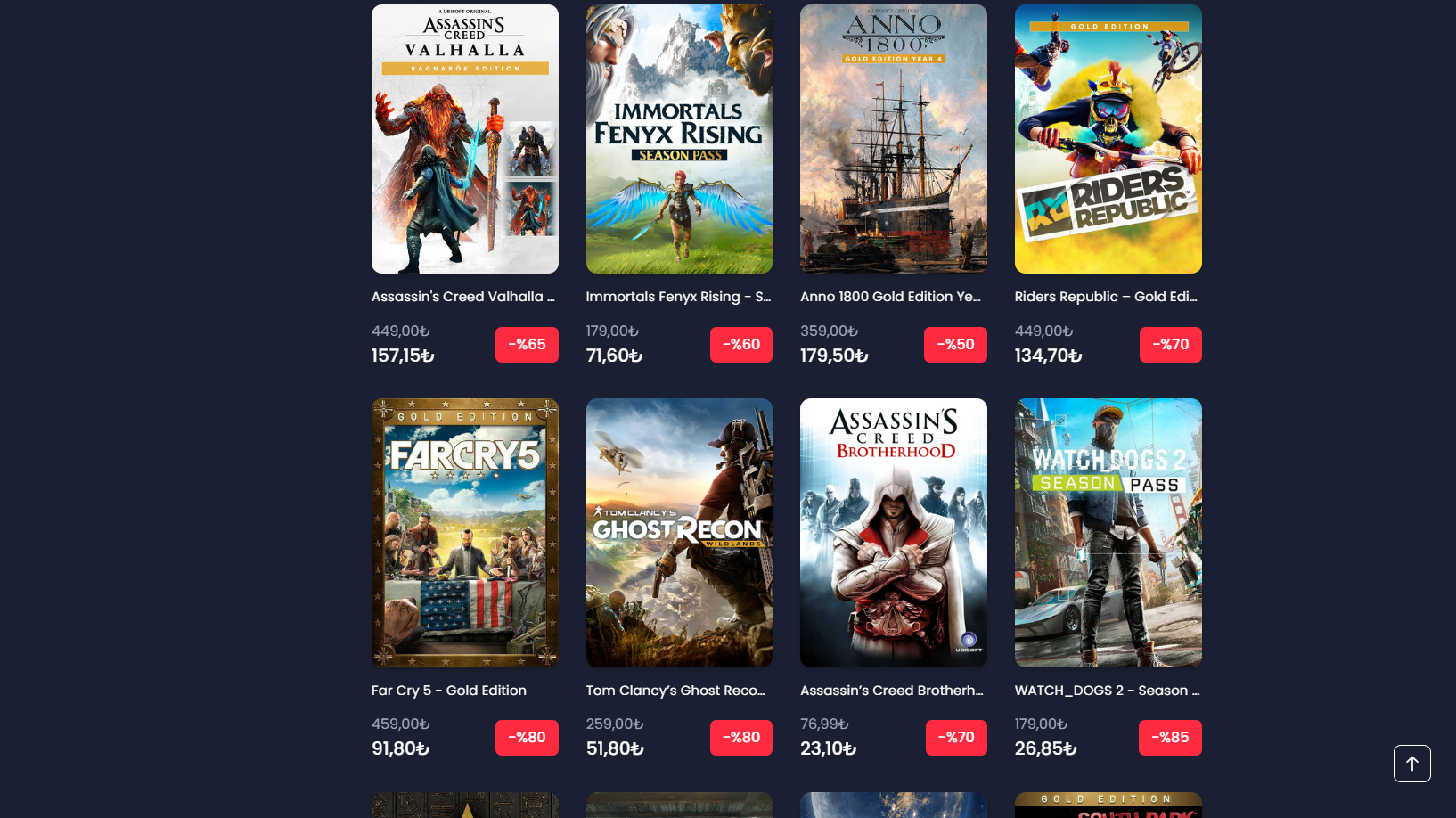
Task: Click the Far Cry 5 - Gold Edition title
Action: tap(449, 691)
